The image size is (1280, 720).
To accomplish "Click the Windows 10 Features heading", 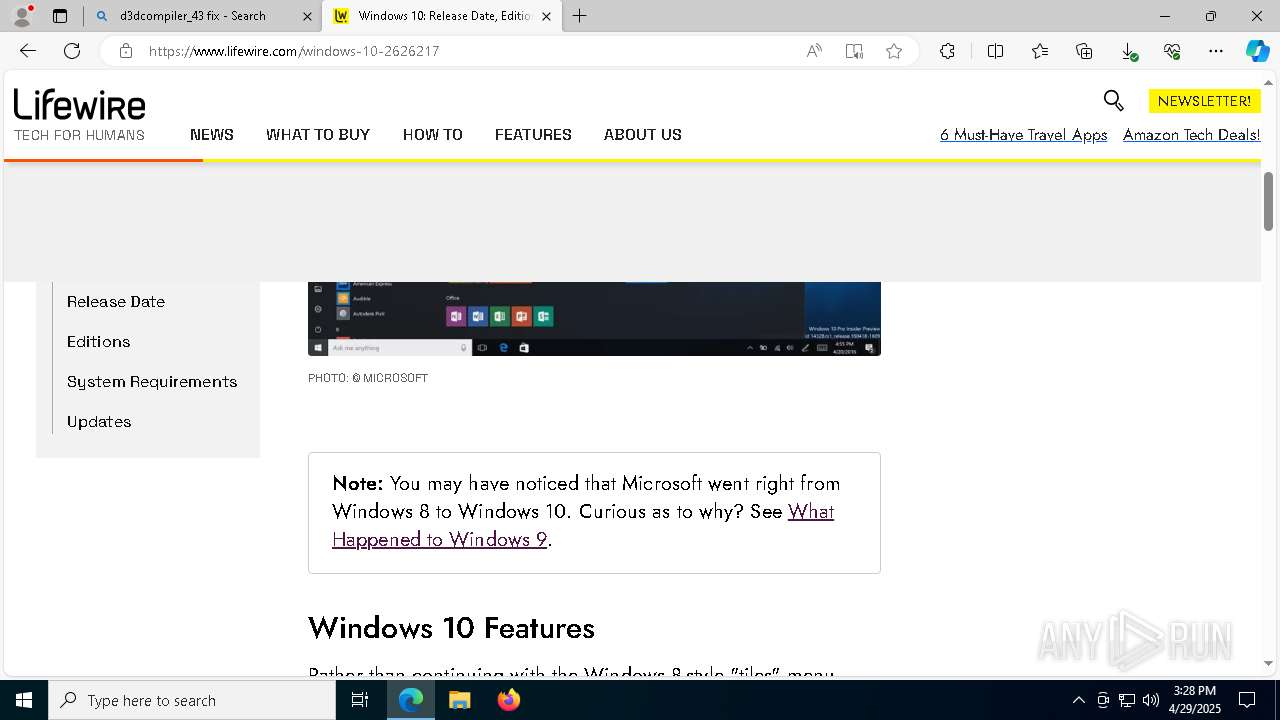I will [x=451, y=627].
